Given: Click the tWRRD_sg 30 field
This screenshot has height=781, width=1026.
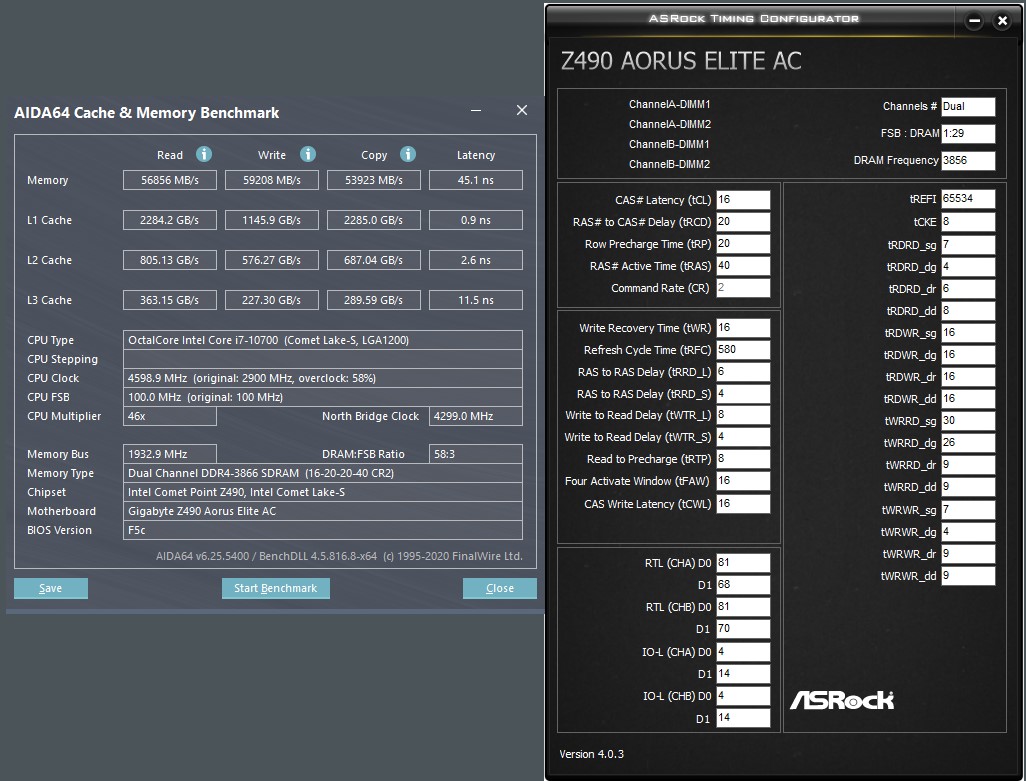Looking at the screenshot, I should point(968,421).
